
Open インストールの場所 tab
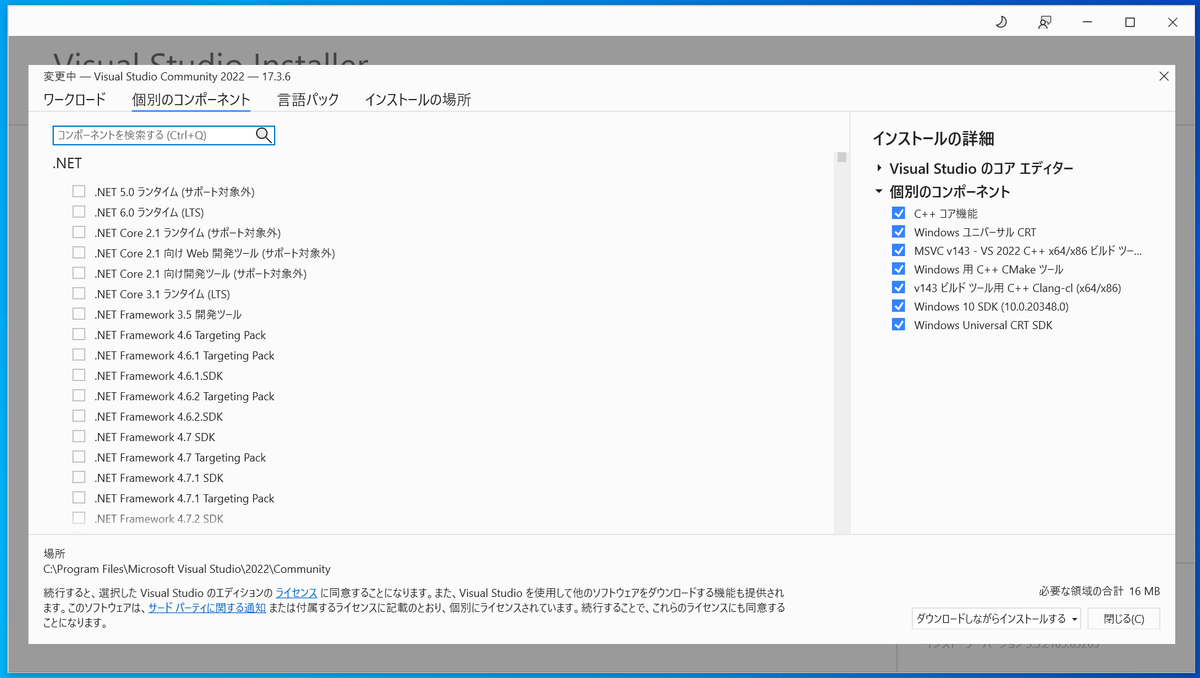[x=418, y=100]
